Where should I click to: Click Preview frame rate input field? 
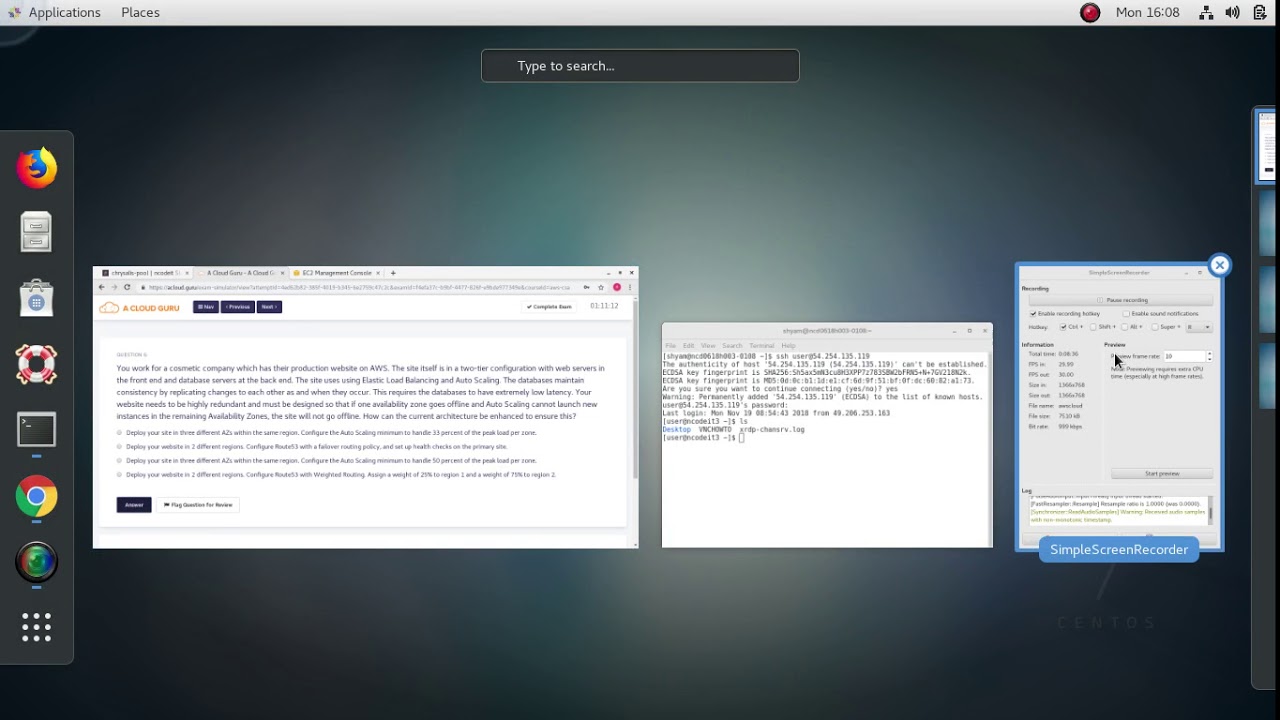[x=1184, y=356]
